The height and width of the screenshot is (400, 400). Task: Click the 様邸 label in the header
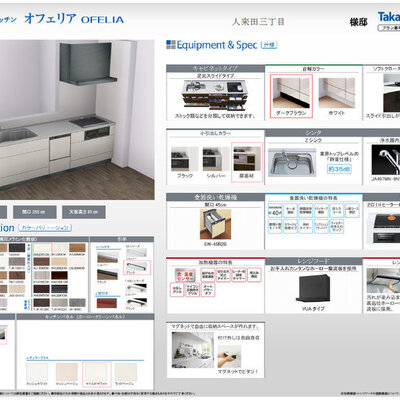tap(358, 22)
